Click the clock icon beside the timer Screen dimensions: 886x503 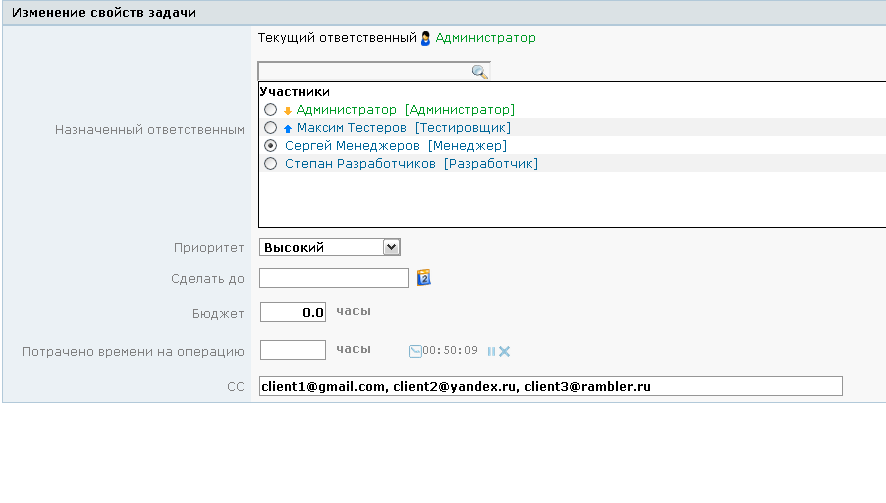pyautogui.click(x=415, y=351)
